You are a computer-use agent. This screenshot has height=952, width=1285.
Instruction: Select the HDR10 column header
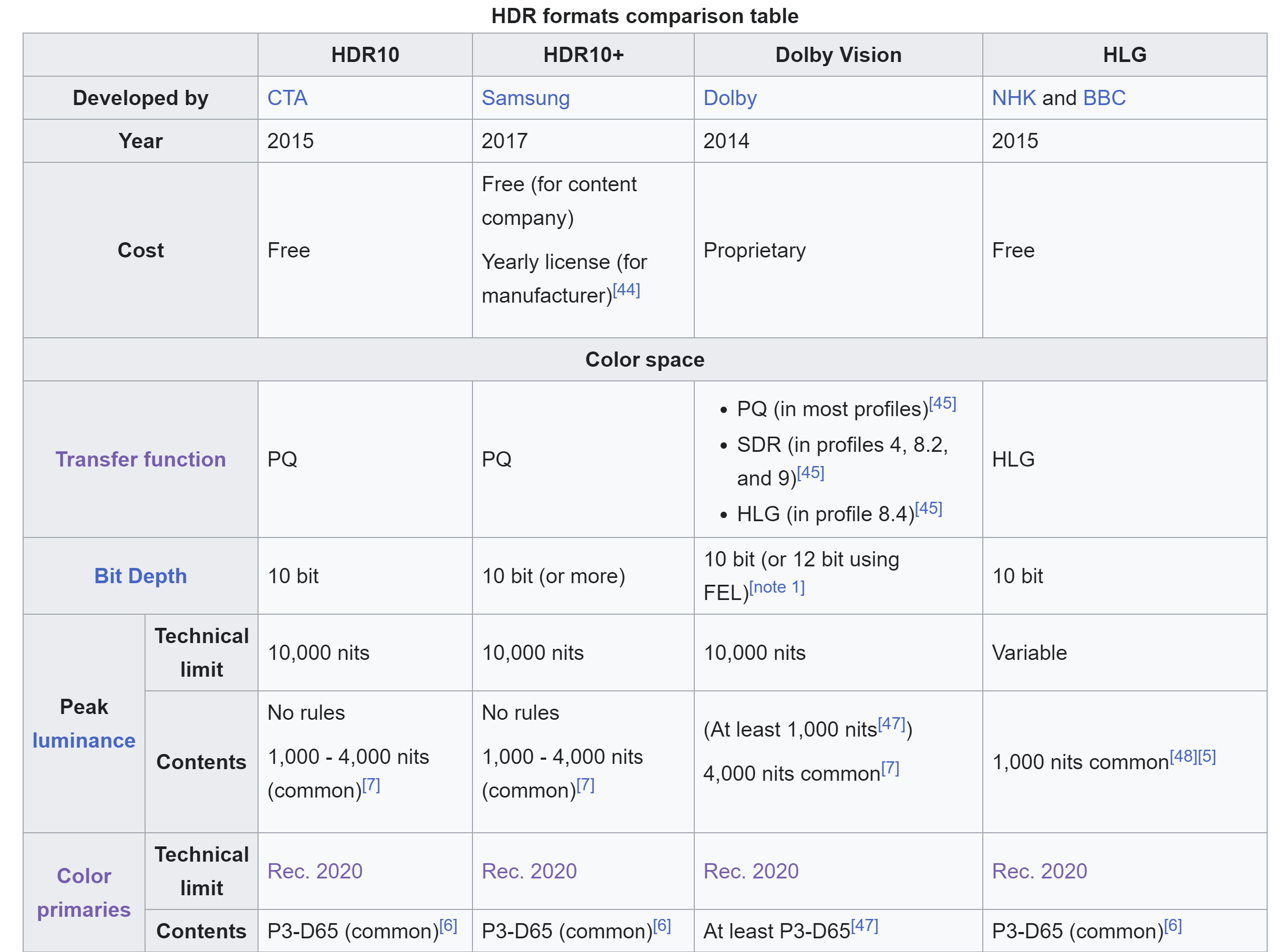pos(365,55)
